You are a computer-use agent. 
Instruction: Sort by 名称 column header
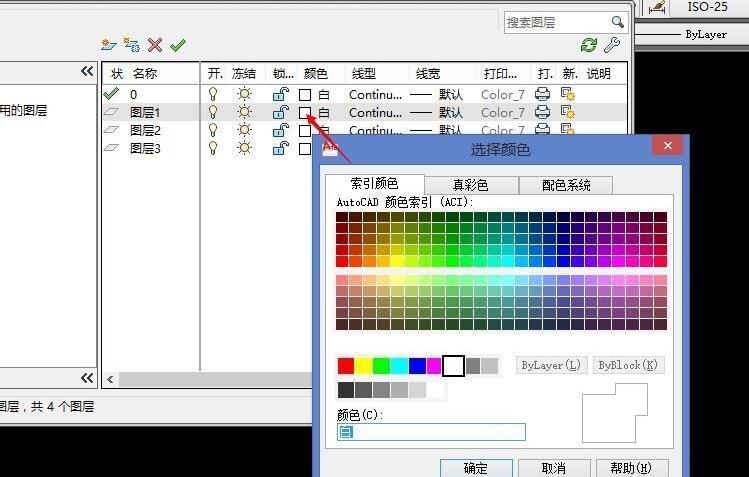tap(145, 74)
